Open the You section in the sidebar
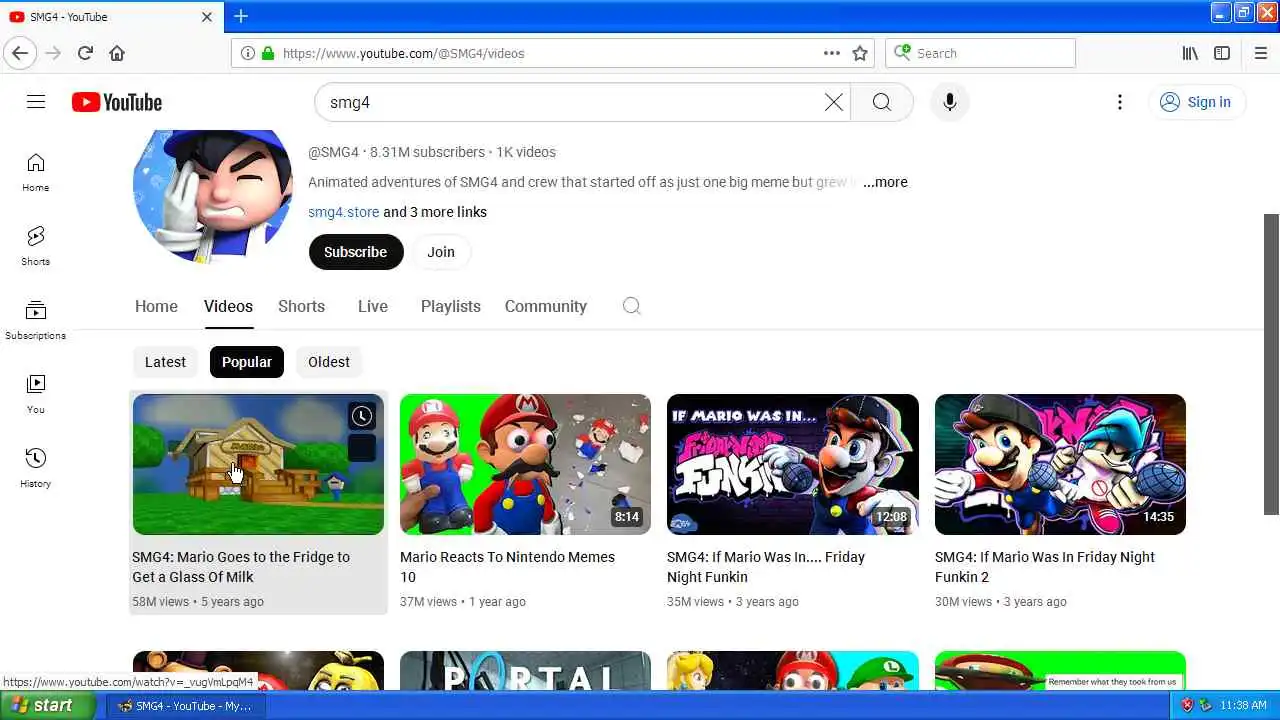The image size is (1280, 720). click(x=36, y=395)
